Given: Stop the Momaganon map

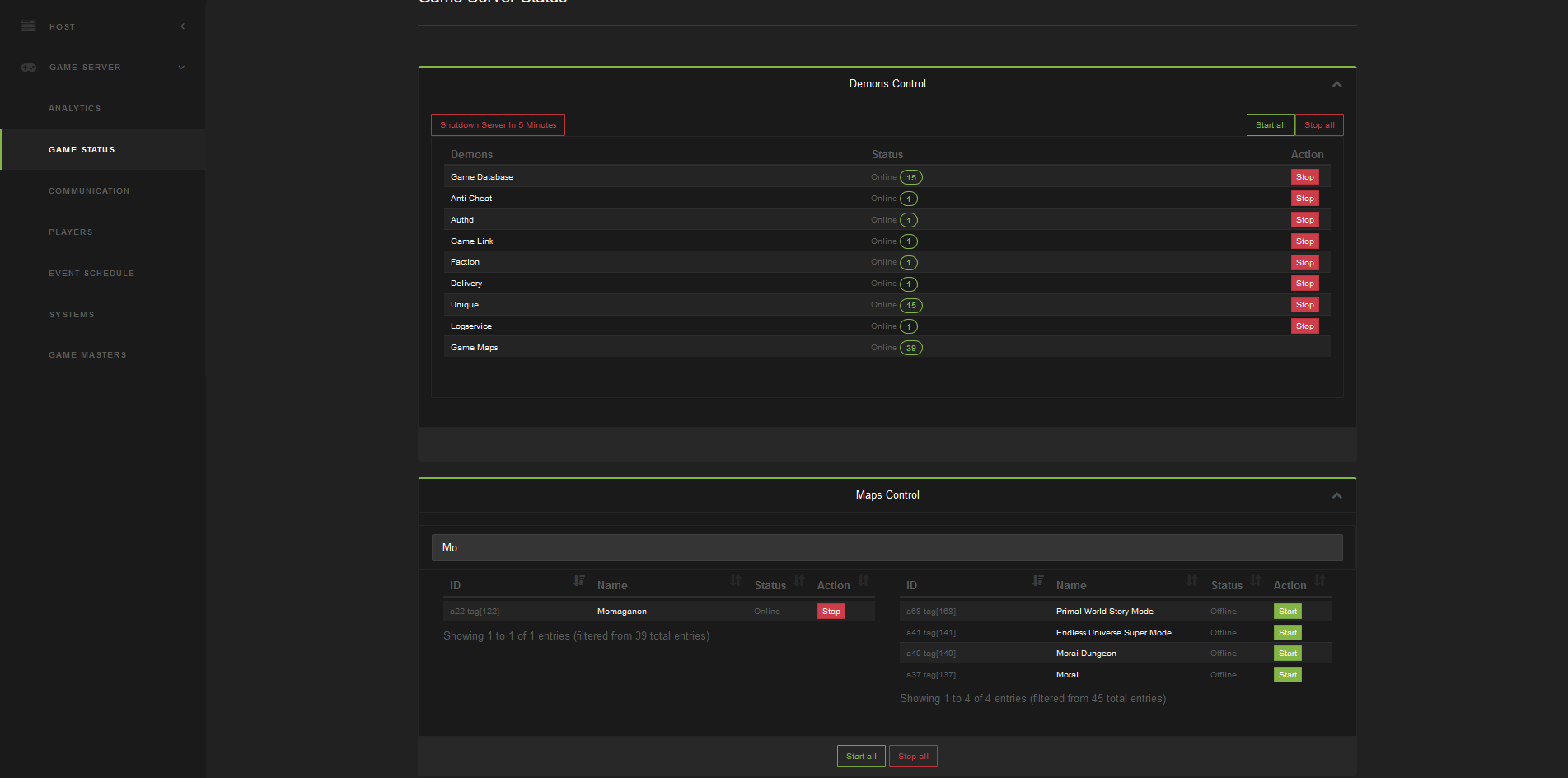Looking at the screenshot, I should 831,612.
